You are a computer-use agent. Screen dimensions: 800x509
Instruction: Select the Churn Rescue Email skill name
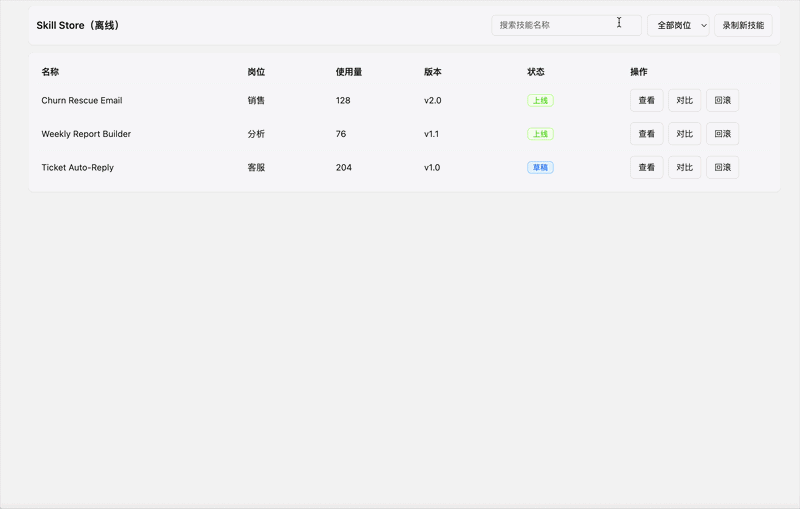click(82, 101)
